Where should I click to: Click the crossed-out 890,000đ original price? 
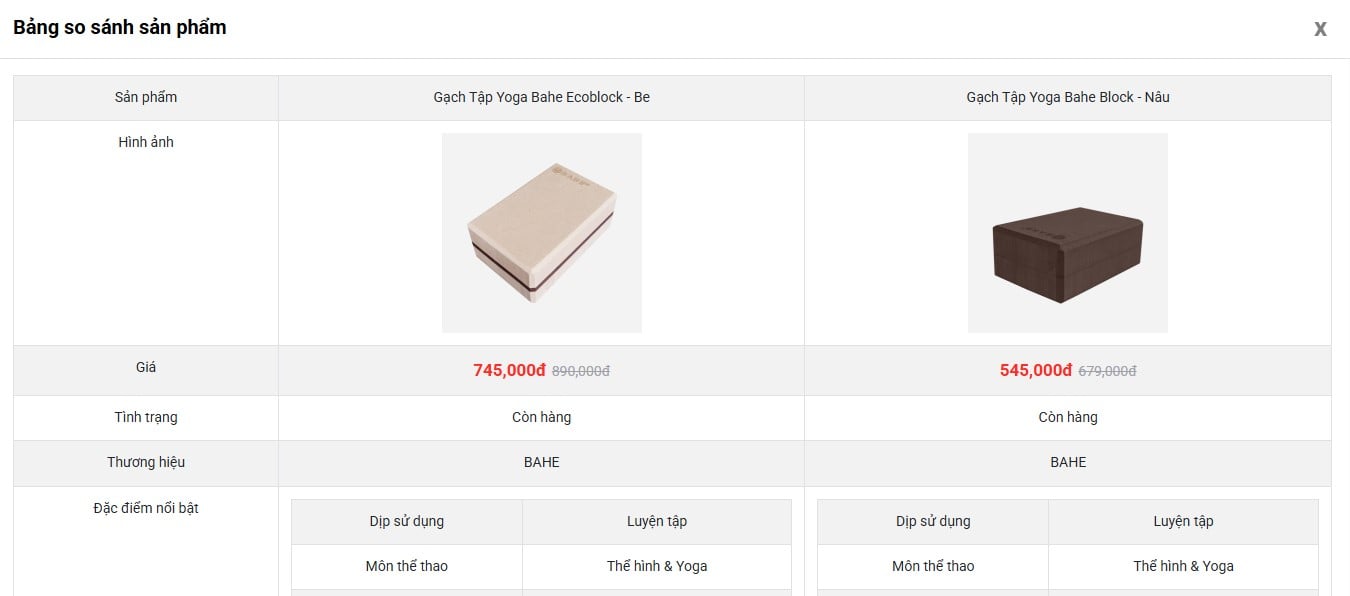coord(581,371)
